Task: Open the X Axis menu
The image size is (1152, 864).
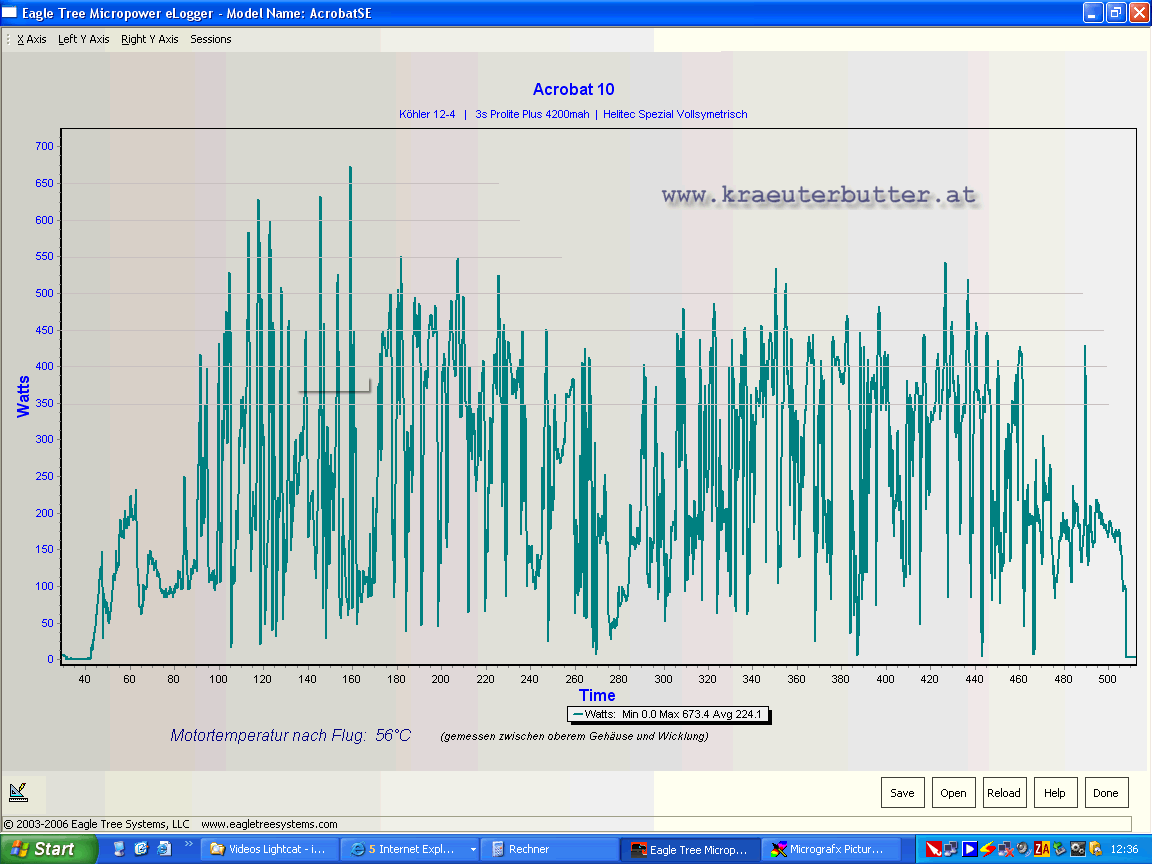Action: [x=32, y=39]
